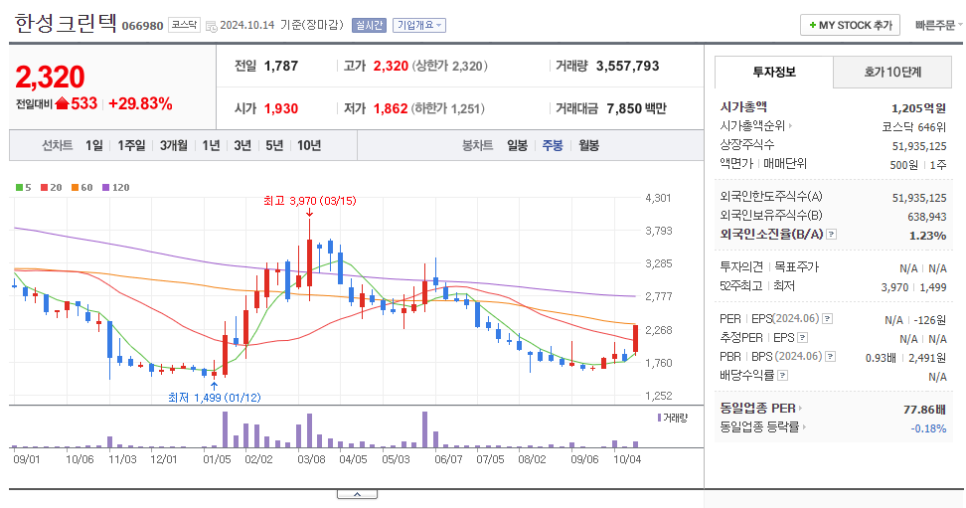966x508 pixels.
Task: Open 시가총액순위 arrow link
Action: point(757,126)
